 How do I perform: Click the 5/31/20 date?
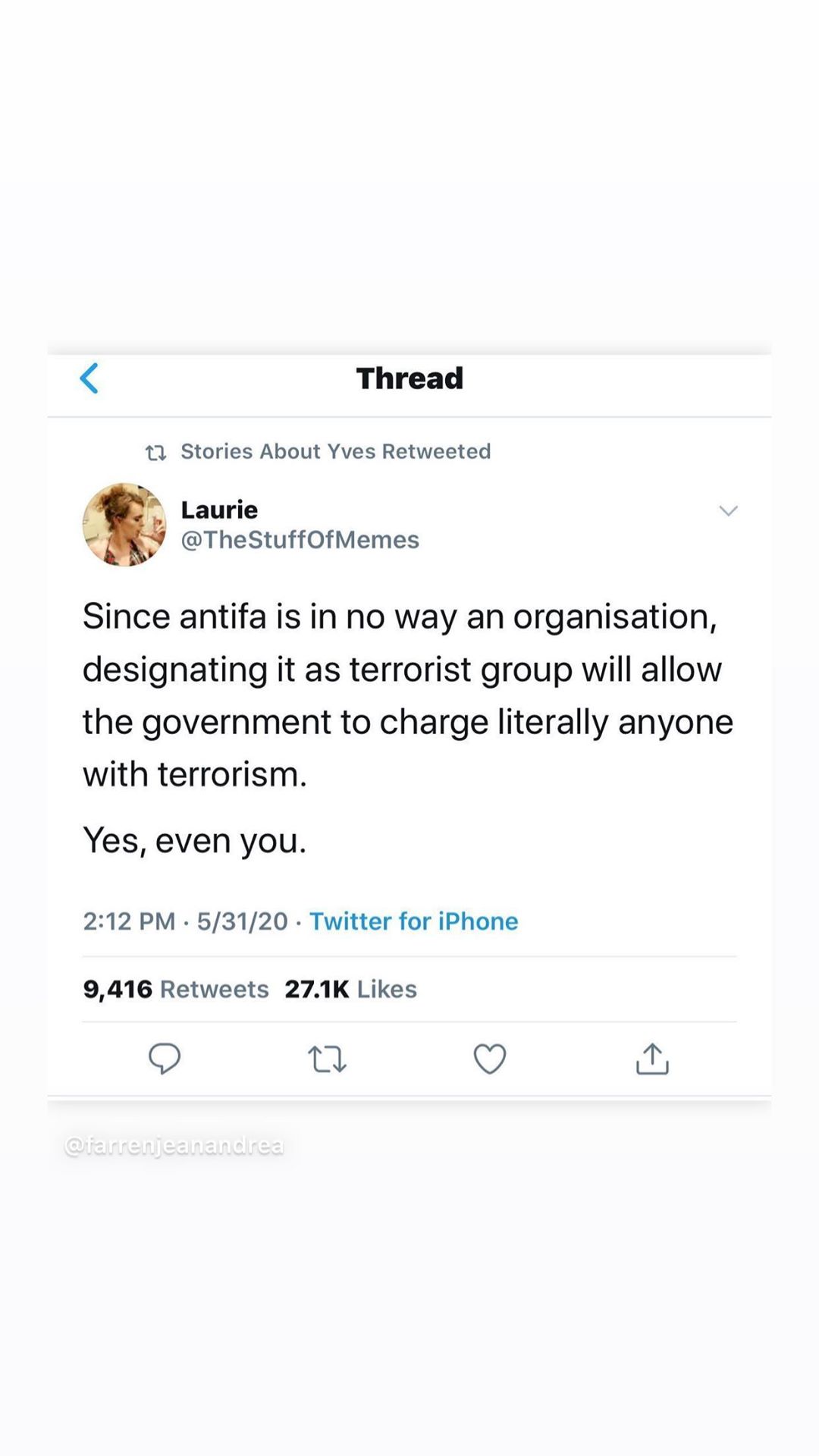click(x=243, y=921)
